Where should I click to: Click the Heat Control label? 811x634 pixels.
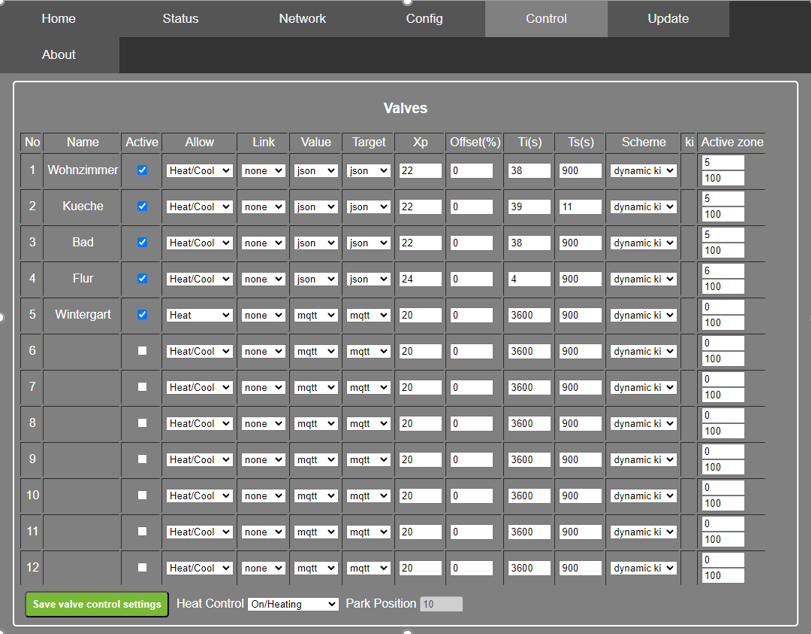(x=210, y=603)
